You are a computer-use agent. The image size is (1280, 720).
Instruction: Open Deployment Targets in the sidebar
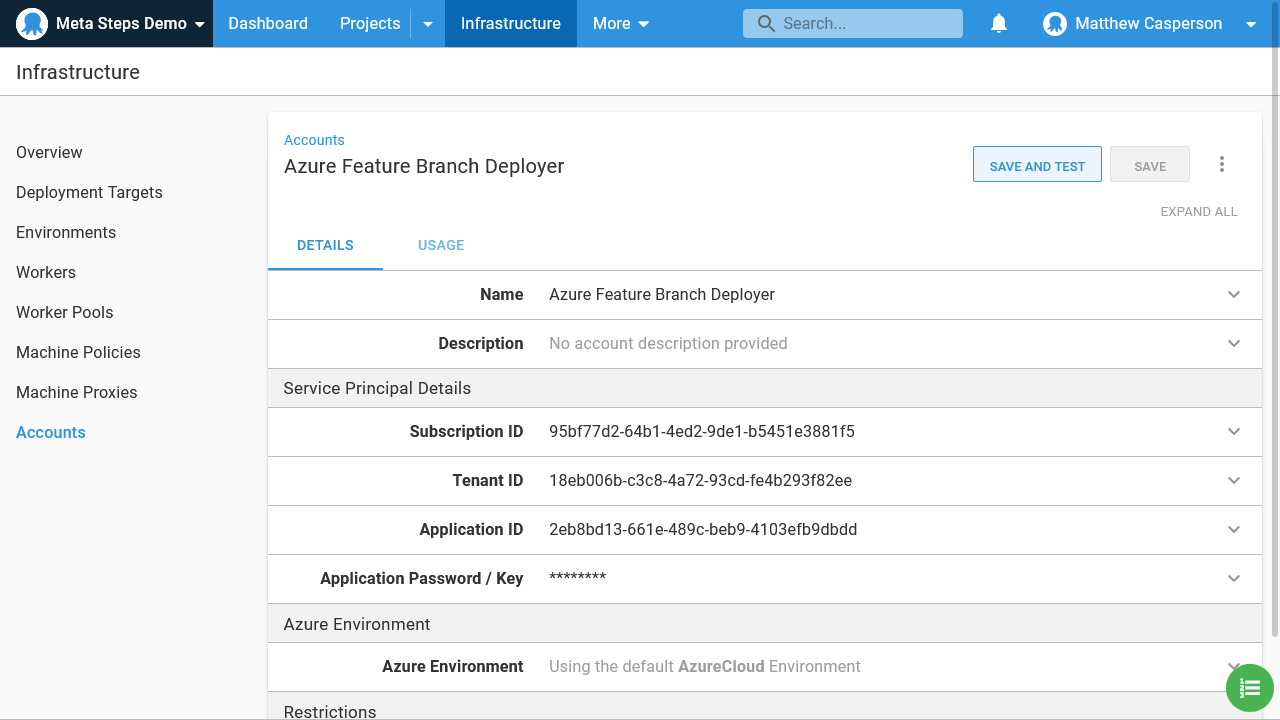point(89,192)
